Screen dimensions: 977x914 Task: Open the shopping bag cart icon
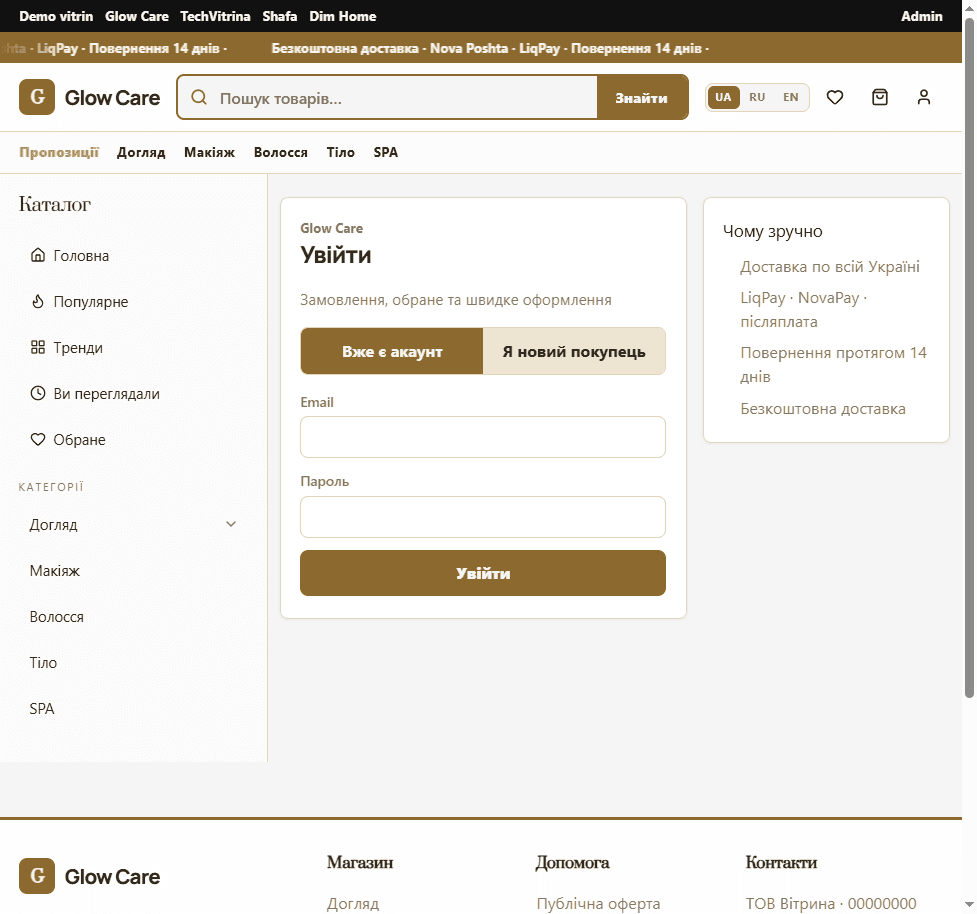pos(880,97)
